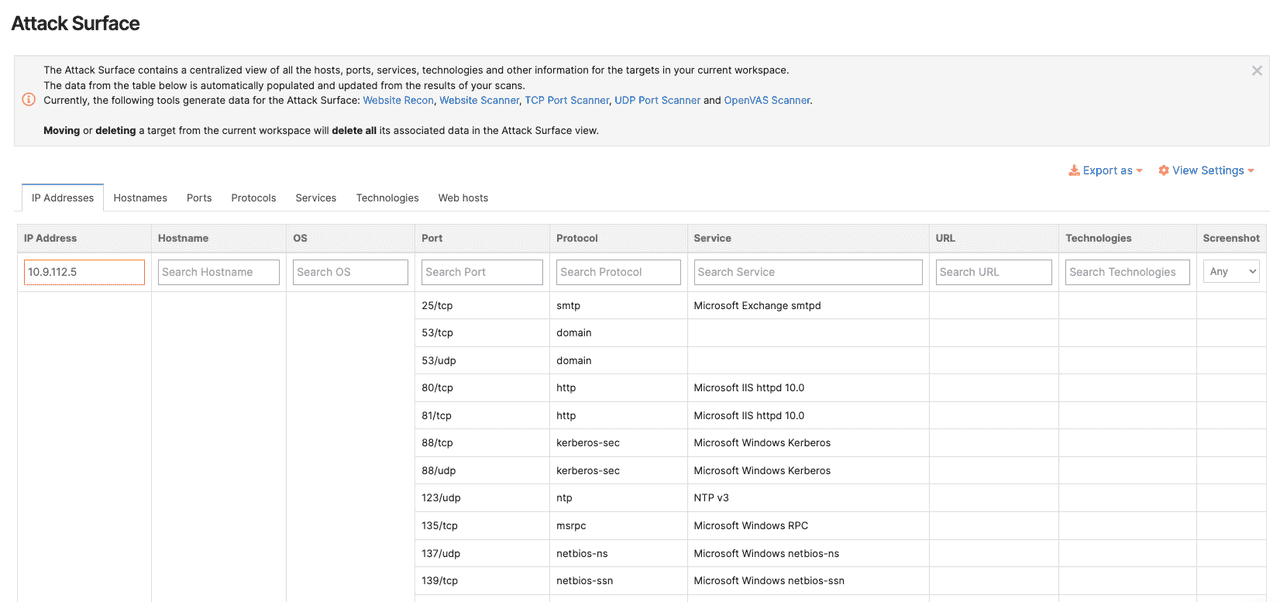Click the orange info icon in the banner
The height and width of the screenshot is (602, 1280).
pos(29,100)
